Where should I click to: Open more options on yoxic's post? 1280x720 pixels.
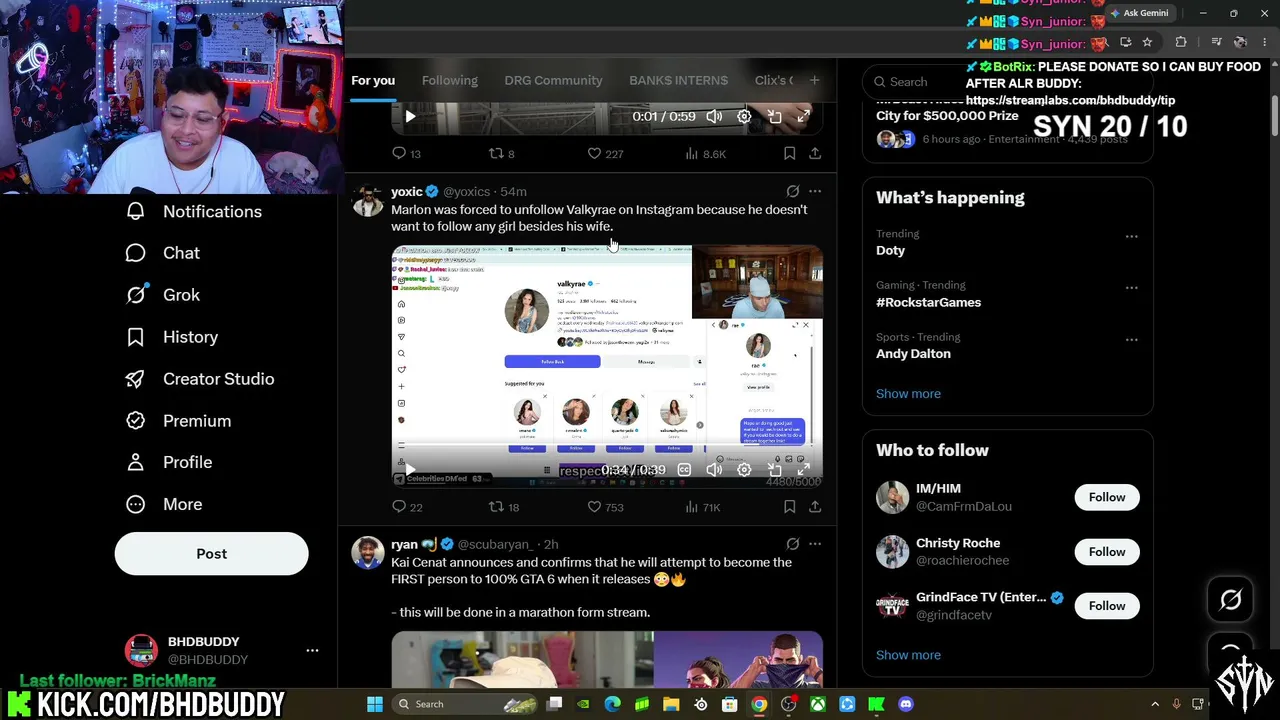815,191
